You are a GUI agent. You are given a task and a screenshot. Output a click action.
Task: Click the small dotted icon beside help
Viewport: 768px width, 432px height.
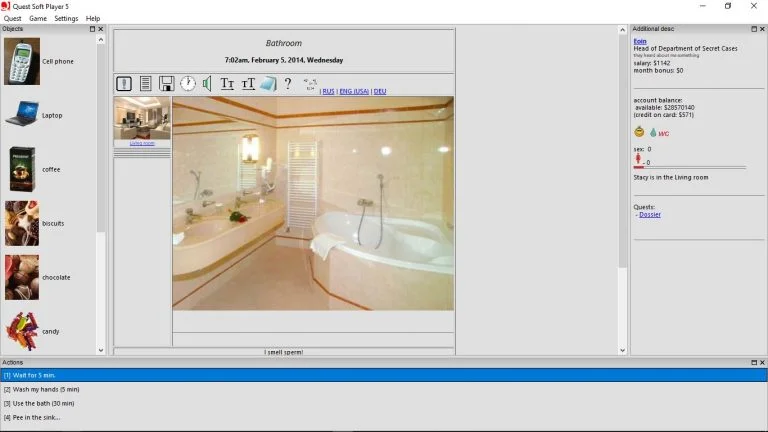tap(310, 84)
